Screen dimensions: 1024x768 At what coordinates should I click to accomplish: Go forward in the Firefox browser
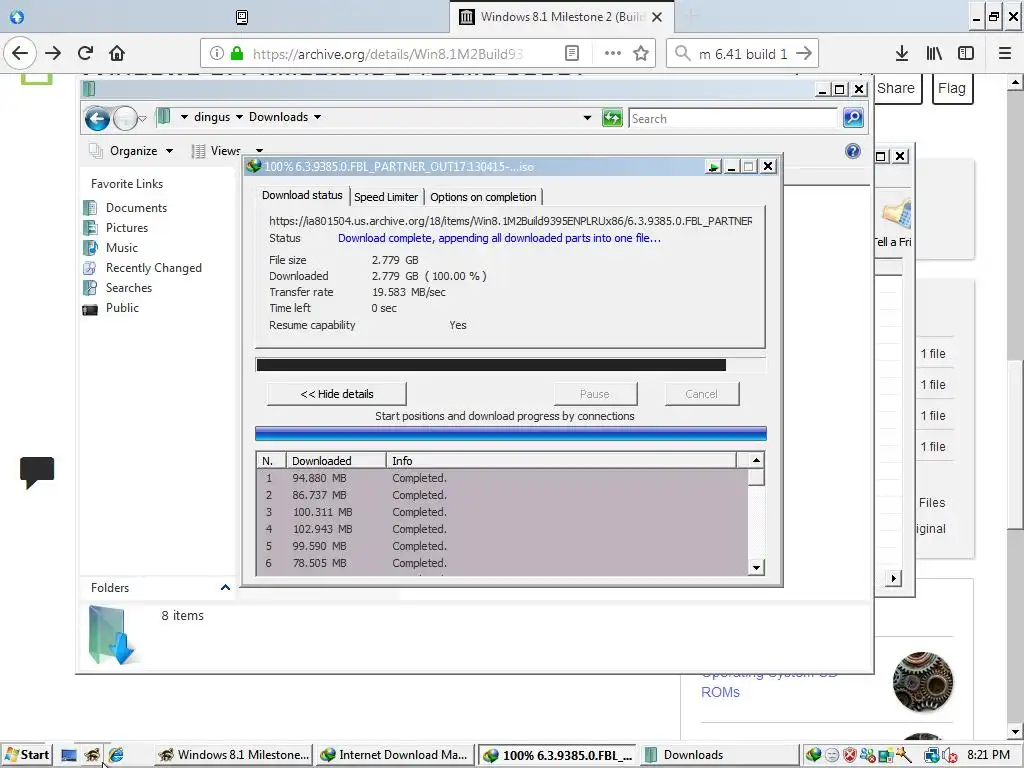coord(53,54)
